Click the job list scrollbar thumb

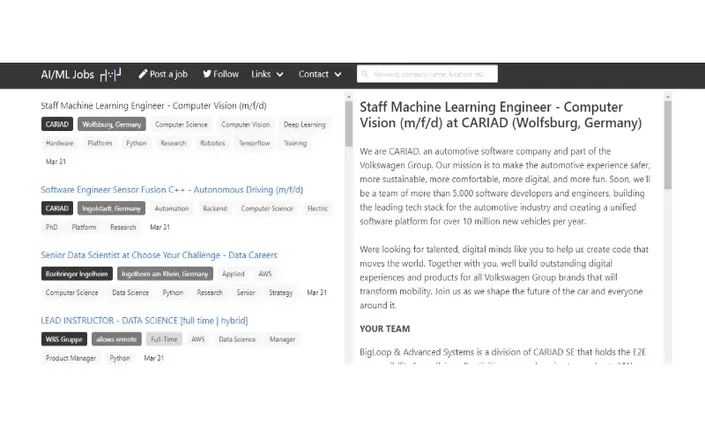click(x=349, y=124)
